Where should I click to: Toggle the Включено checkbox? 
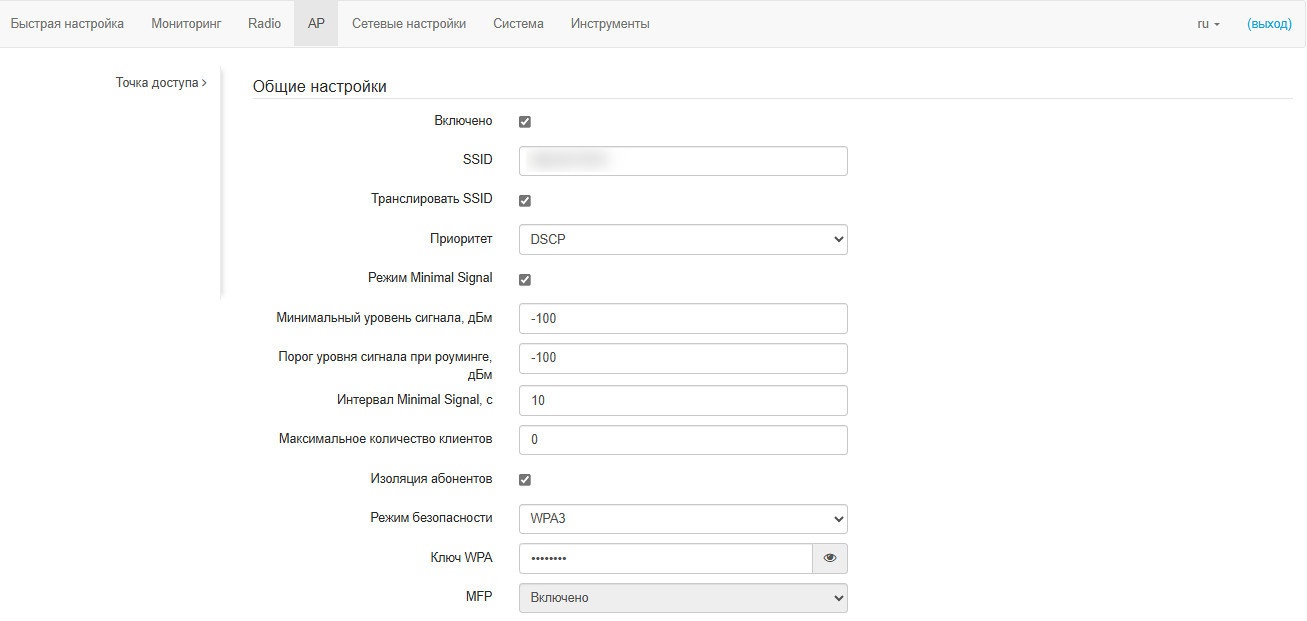(525, 122)
